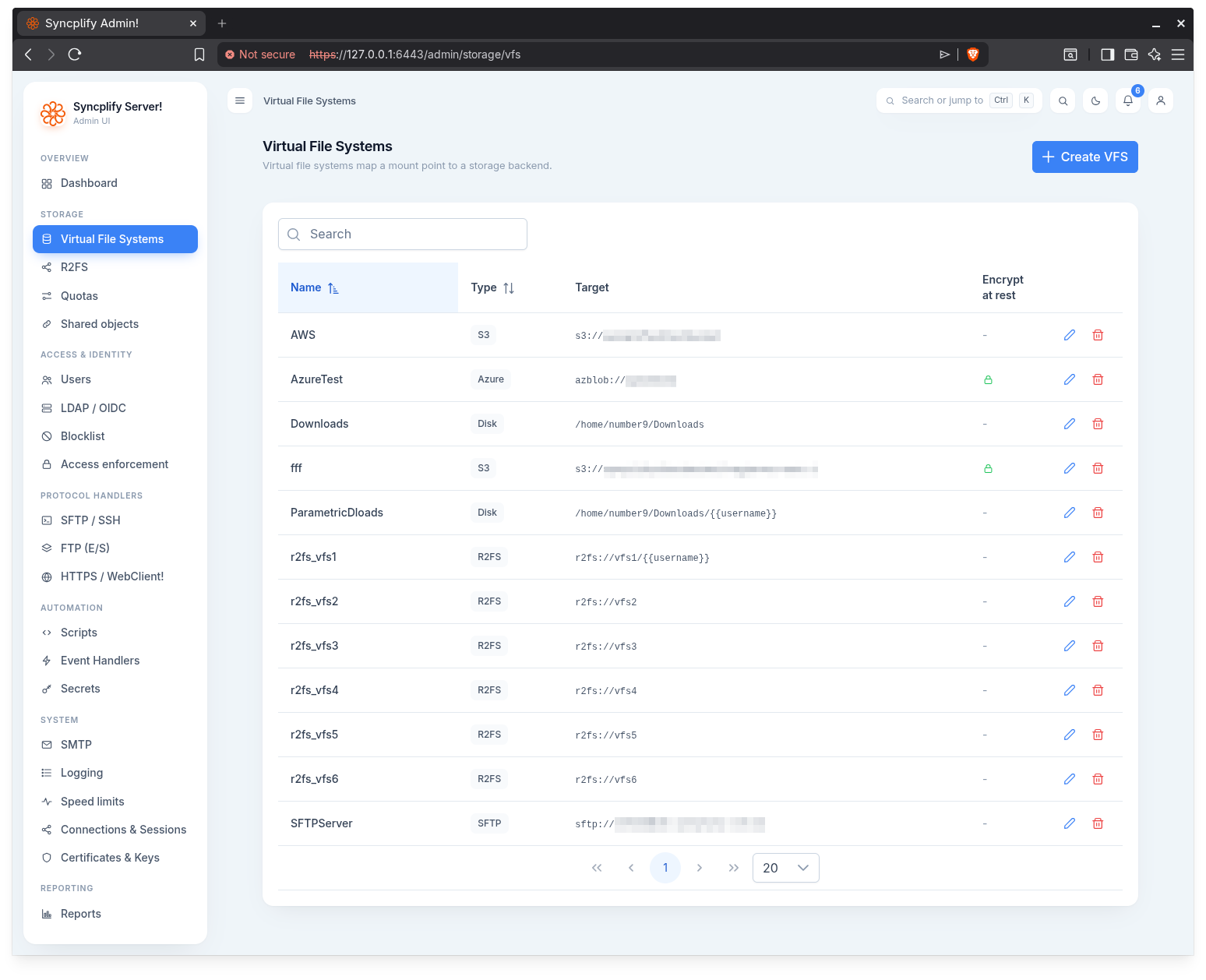Navigate to Users page
The width and height of the screenshot is (1206, 980).
point(115,379)
